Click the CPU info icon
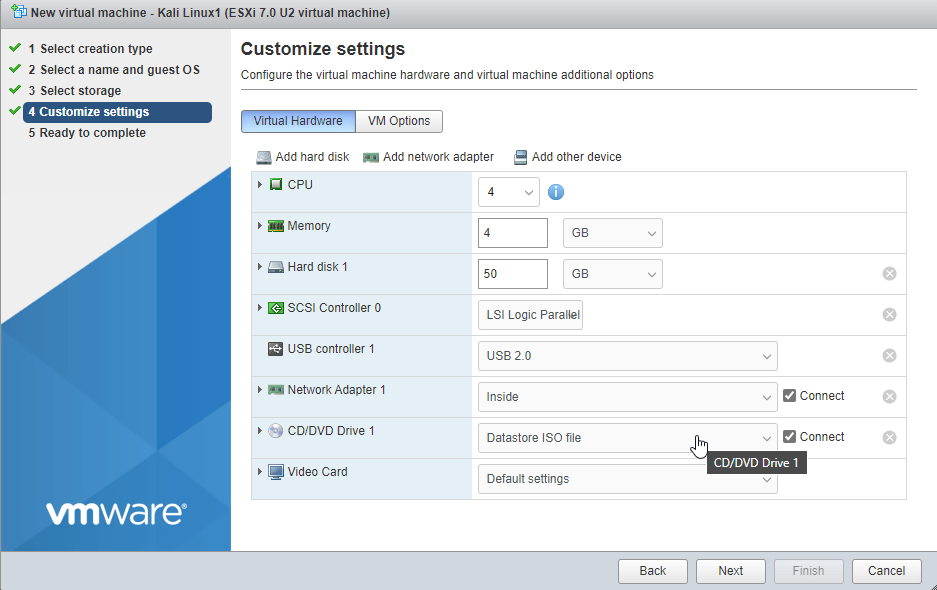This screenshot has width=937, height=590. pos(556,192)
